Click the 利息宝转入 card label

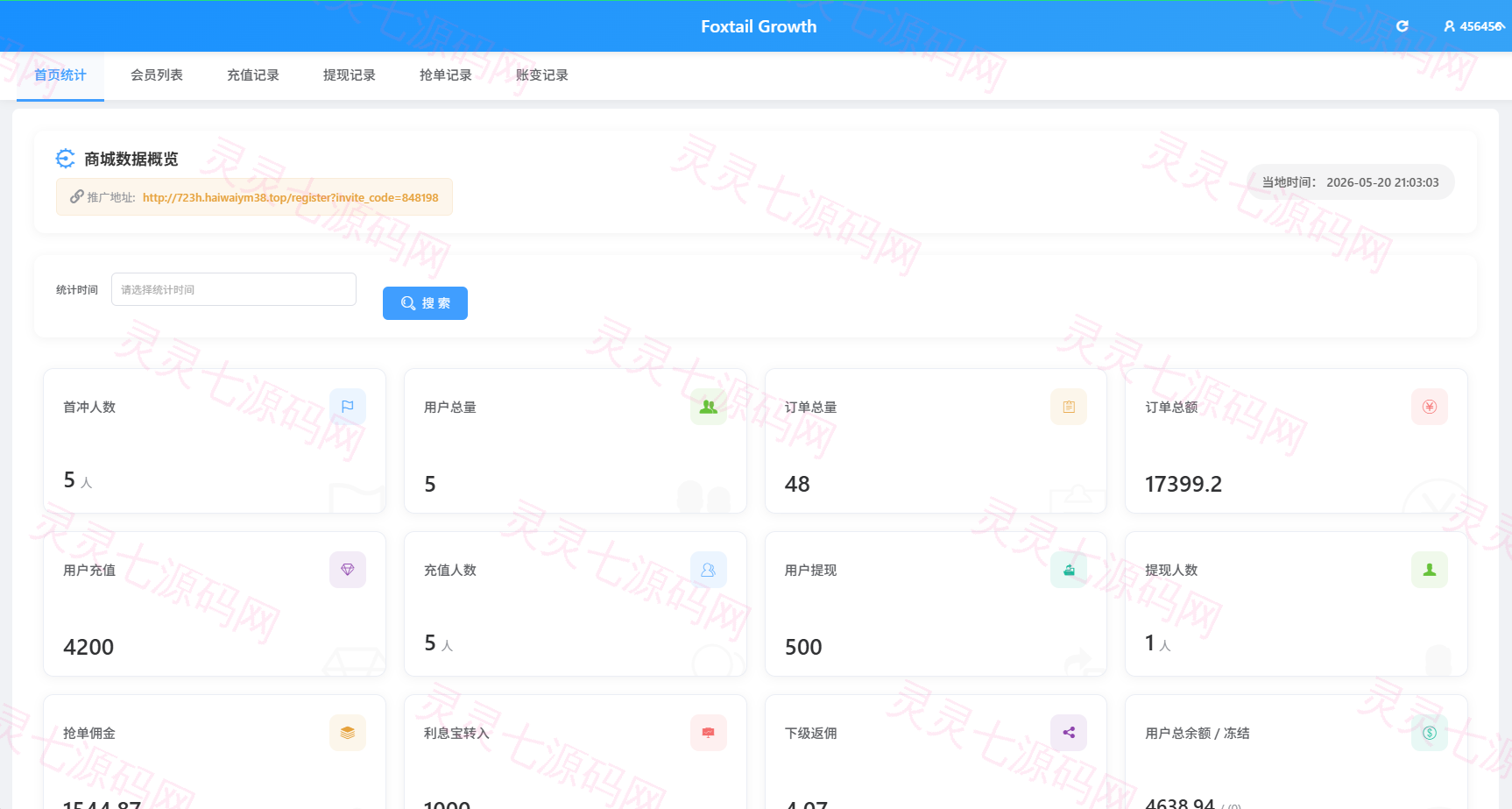point(456,733)
